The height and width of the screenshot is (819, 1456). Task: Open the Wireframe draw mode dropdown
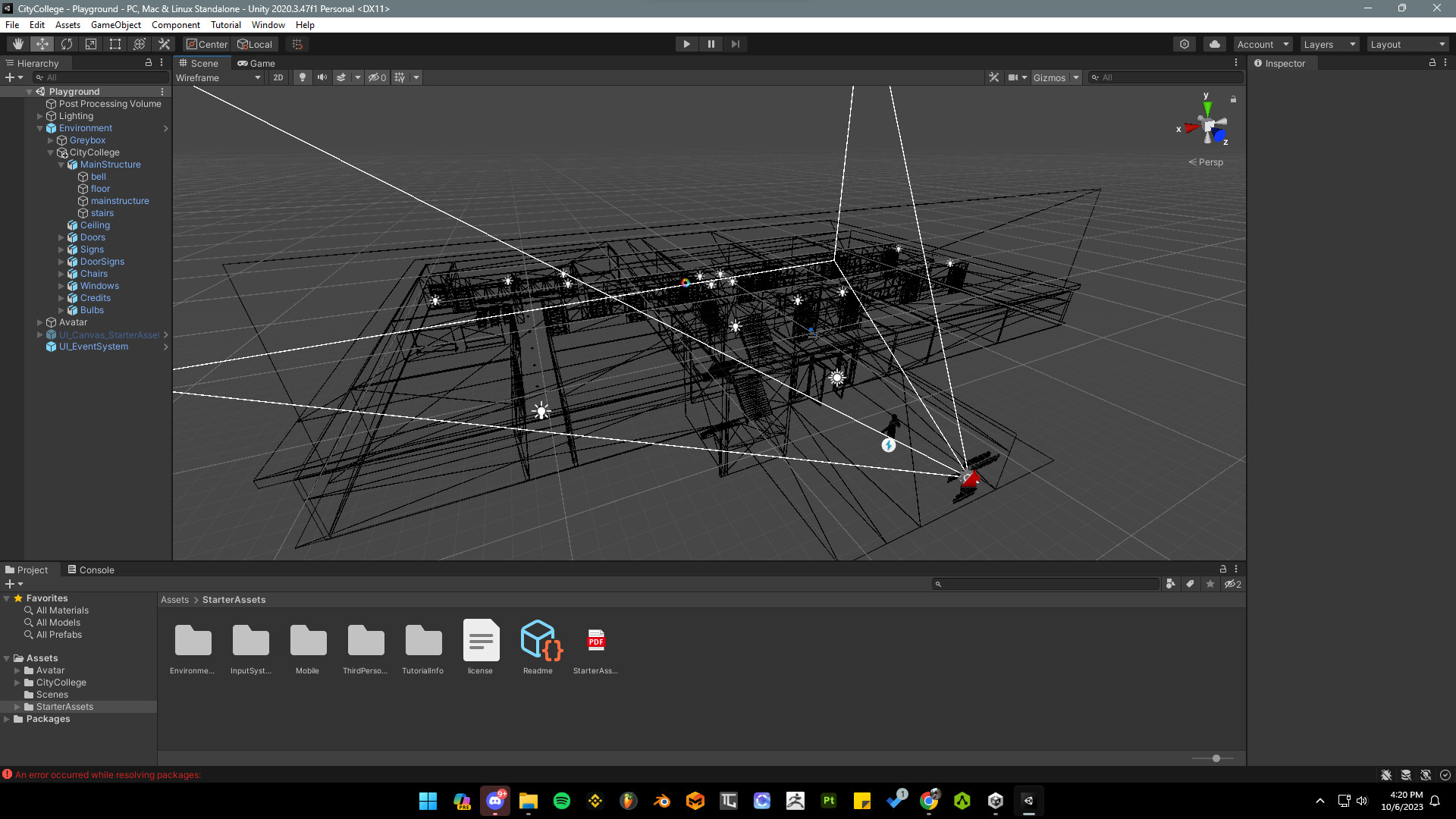pos(220,77)
